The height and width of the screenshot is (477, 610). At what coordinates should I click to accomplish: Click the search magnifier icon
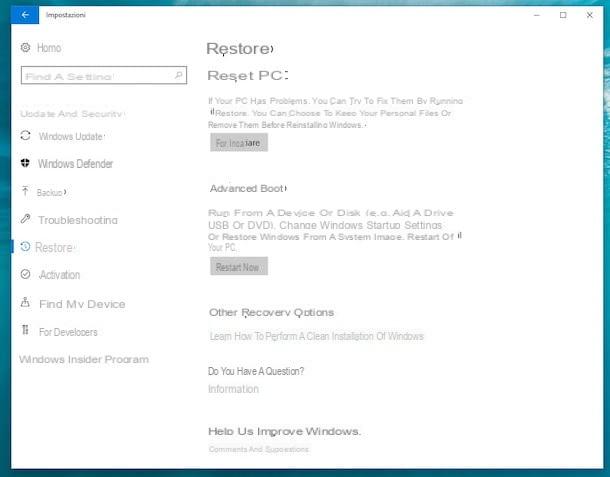179,75
